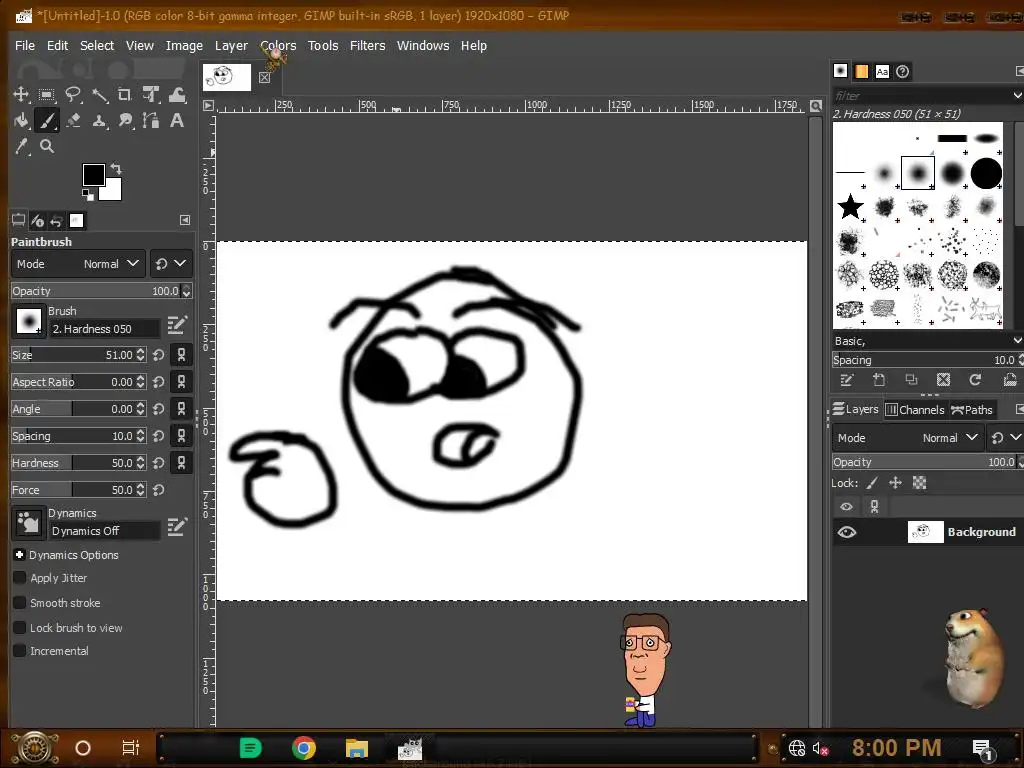Select the Fuzzy Select magic wand tool
This screenshot has width=1024, height=768.
pos(99,95)
